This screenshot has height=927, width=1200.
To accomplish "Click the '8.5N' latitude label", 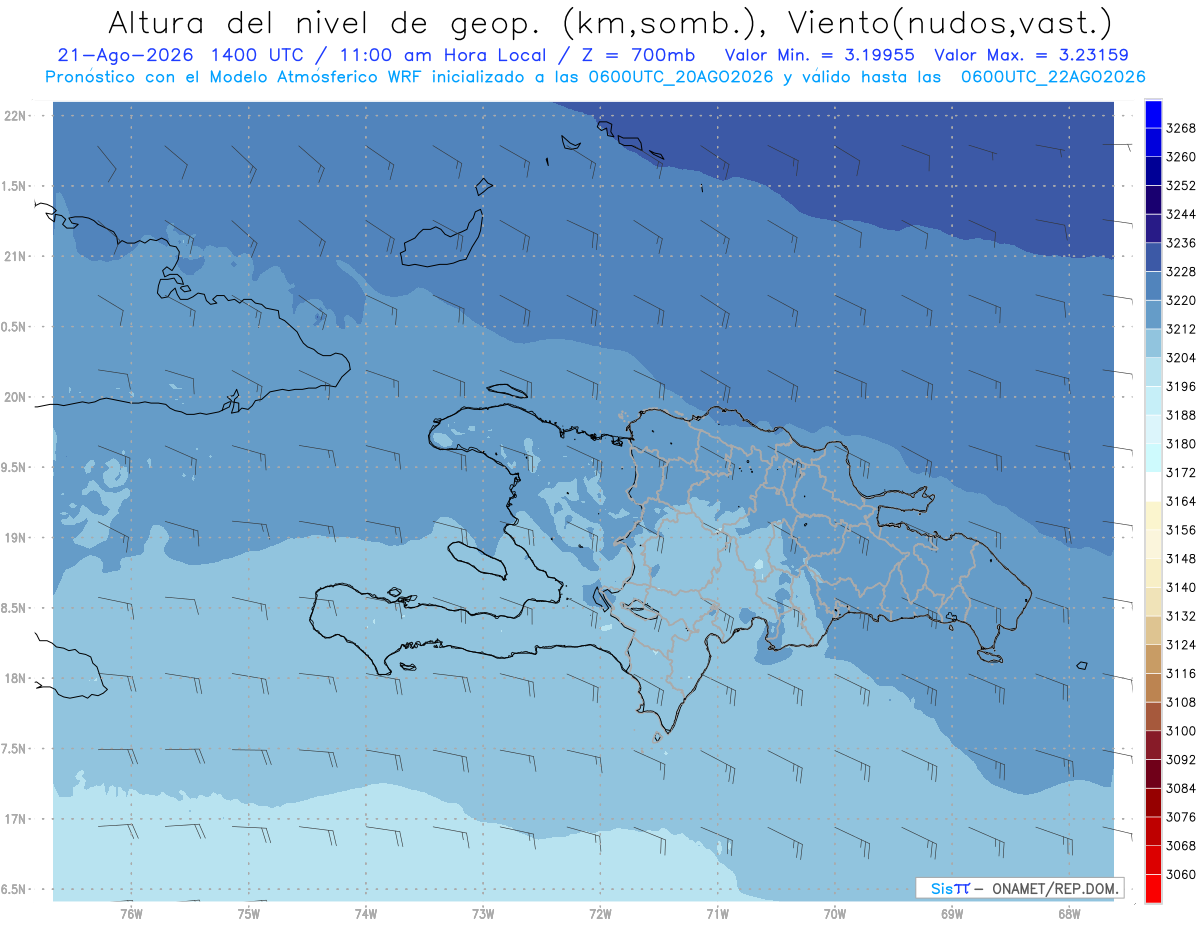I will (14, 608).
